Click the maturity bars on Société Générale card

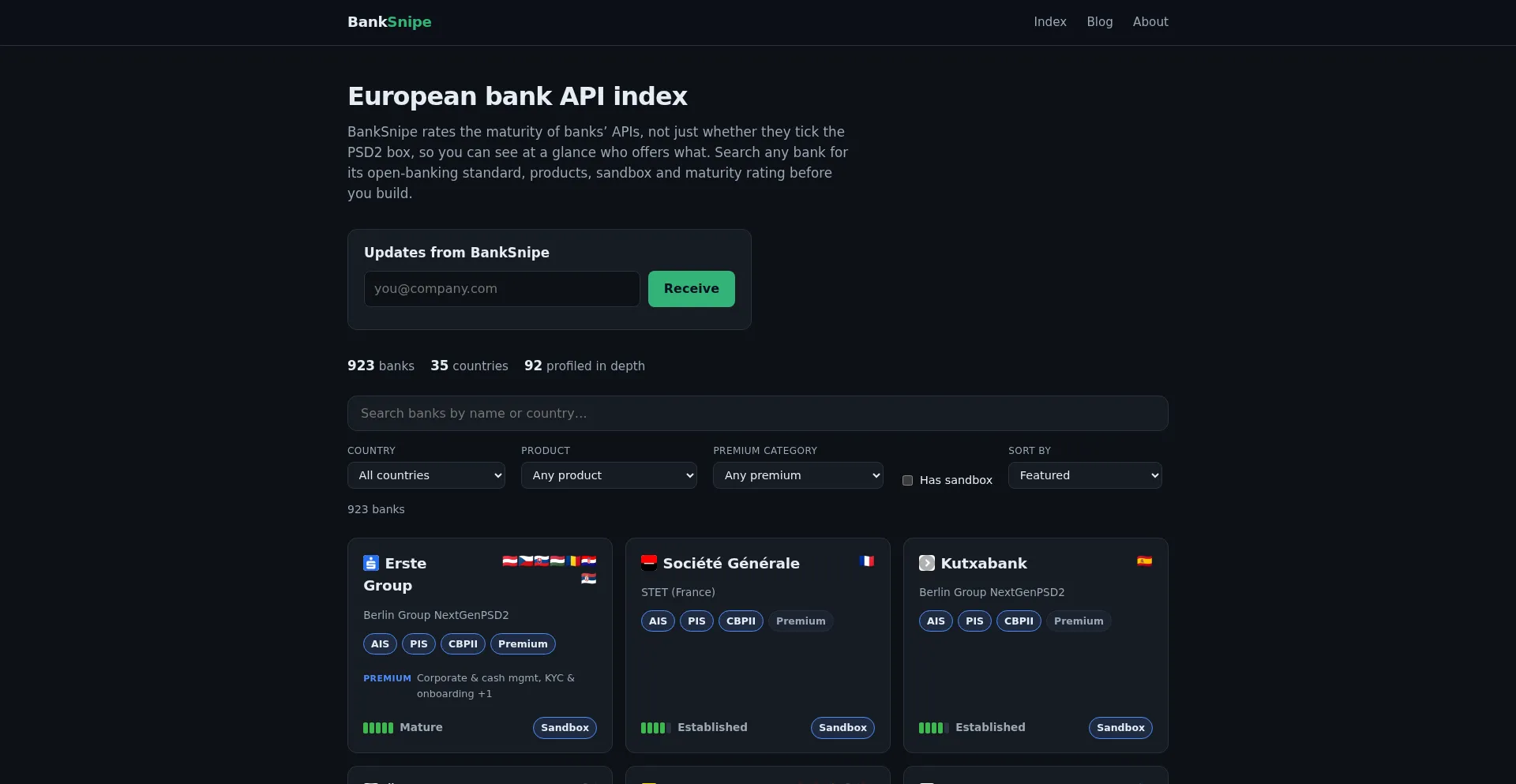656,728
